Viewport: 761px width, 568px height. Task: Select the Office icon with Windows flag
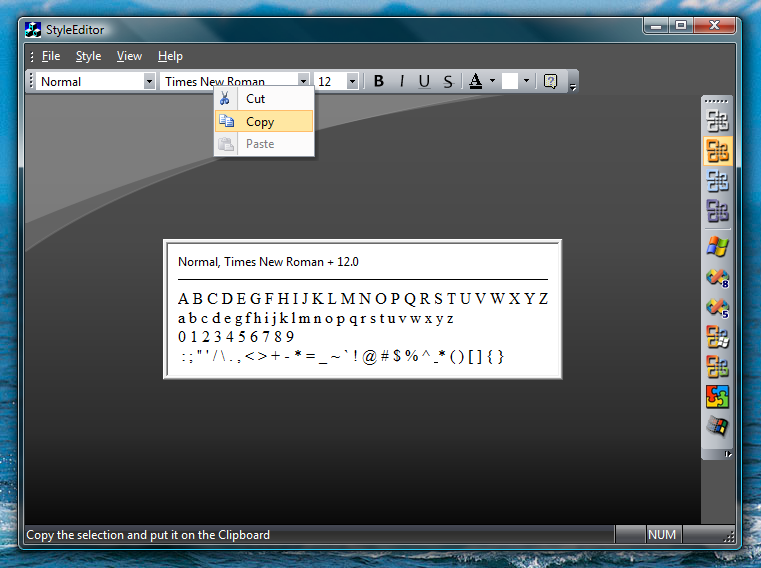[717, 337]
